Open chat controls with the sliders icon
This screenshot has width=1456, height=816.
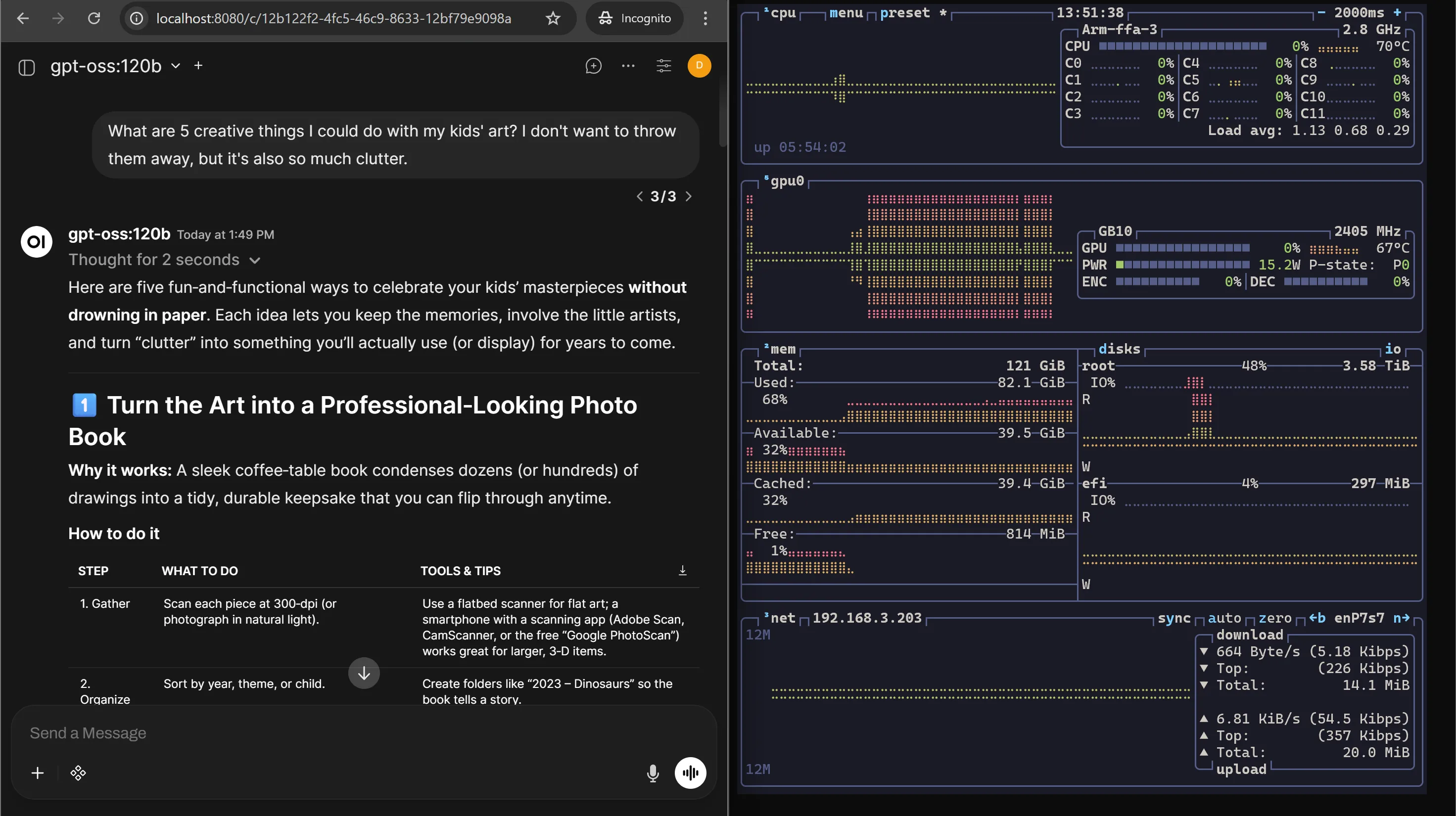663,66
